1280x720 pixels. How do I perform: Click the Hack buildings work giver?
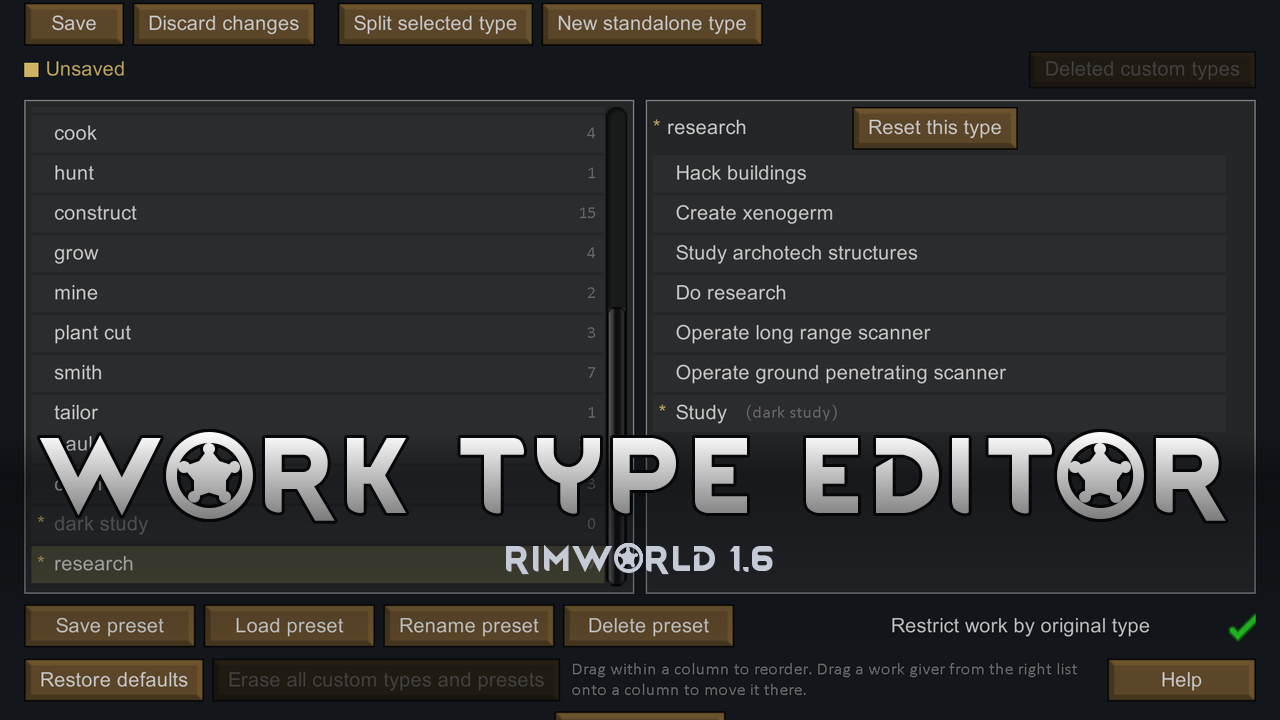pyautogui.click(x=939, y=173)
